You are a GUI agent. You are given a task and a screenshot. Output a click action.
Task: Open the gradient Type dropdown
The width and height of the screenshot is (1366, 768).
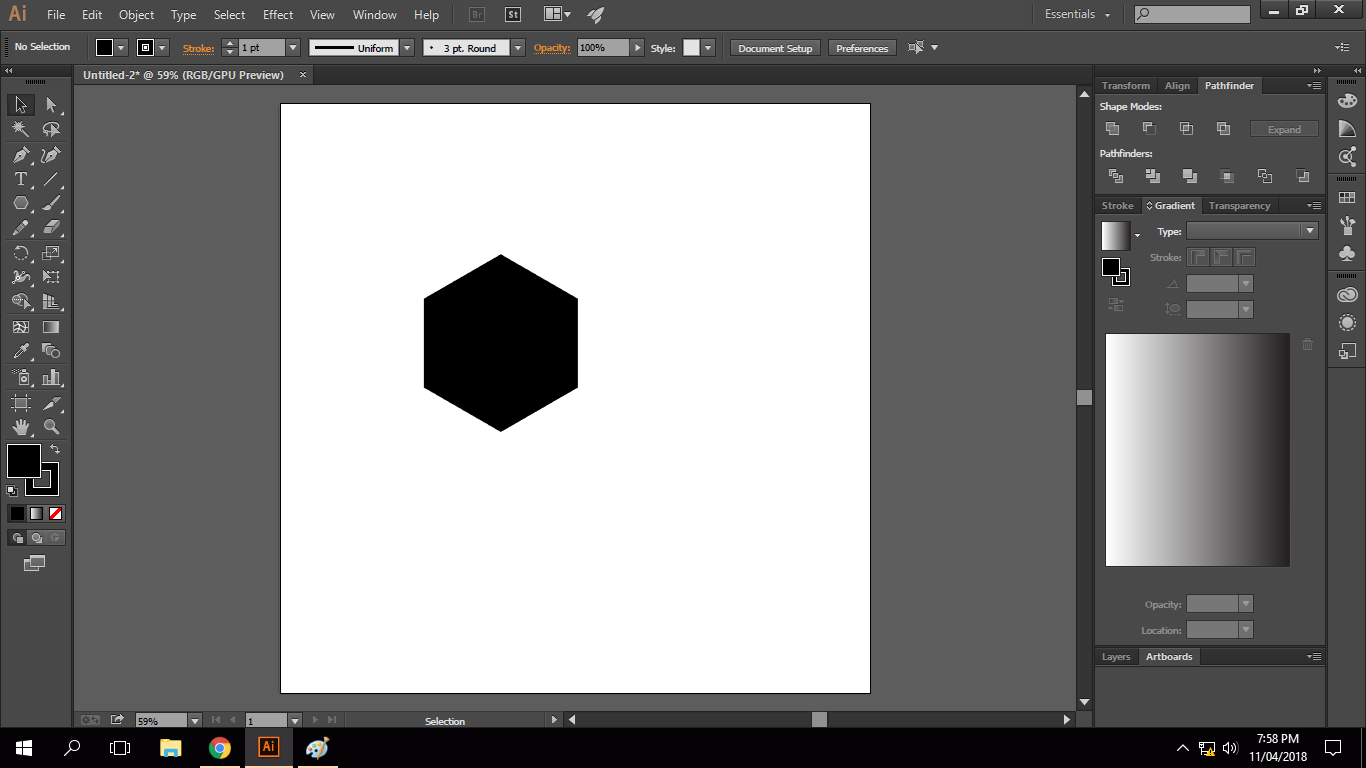(1309, 231)
